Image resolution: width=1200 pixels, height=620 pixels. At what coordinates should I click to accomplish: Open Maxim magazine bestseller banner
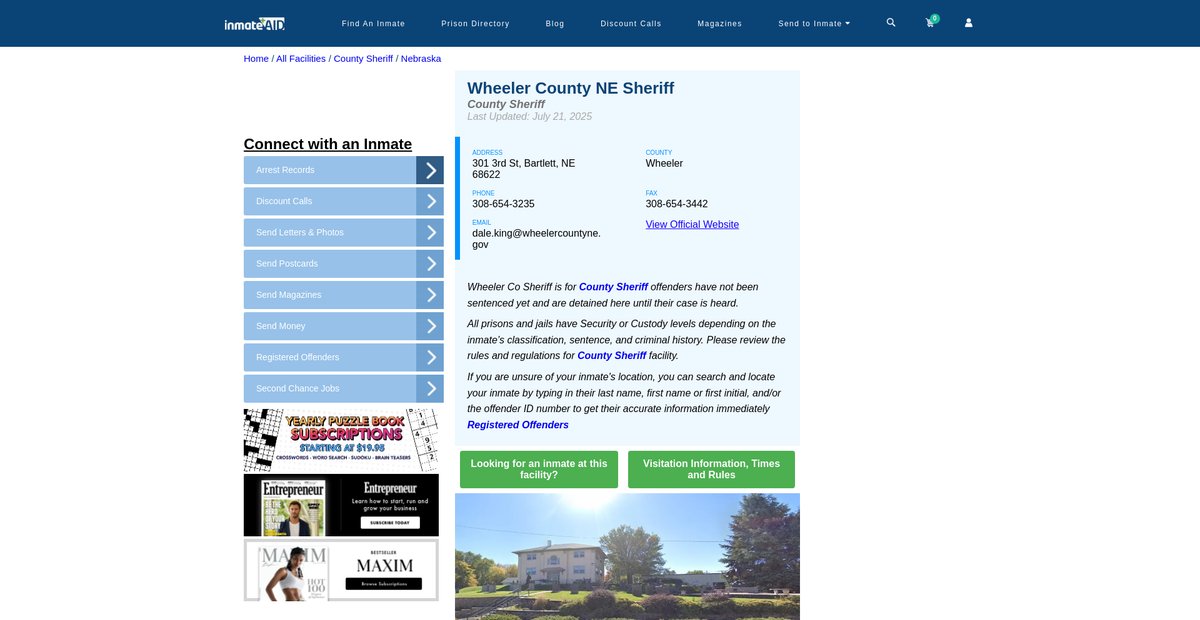[x=341, y=570]
